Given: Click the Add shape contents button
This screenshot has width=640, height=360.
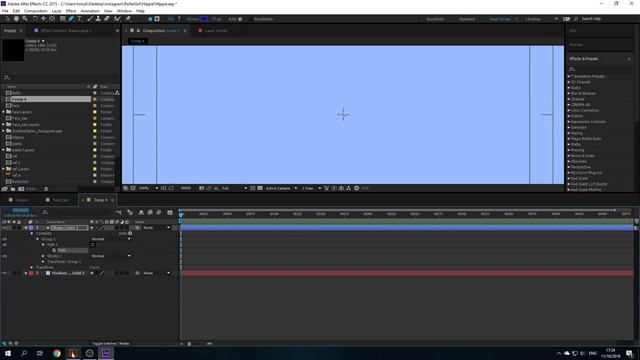Looking at the screenshot, I should 130,233.
